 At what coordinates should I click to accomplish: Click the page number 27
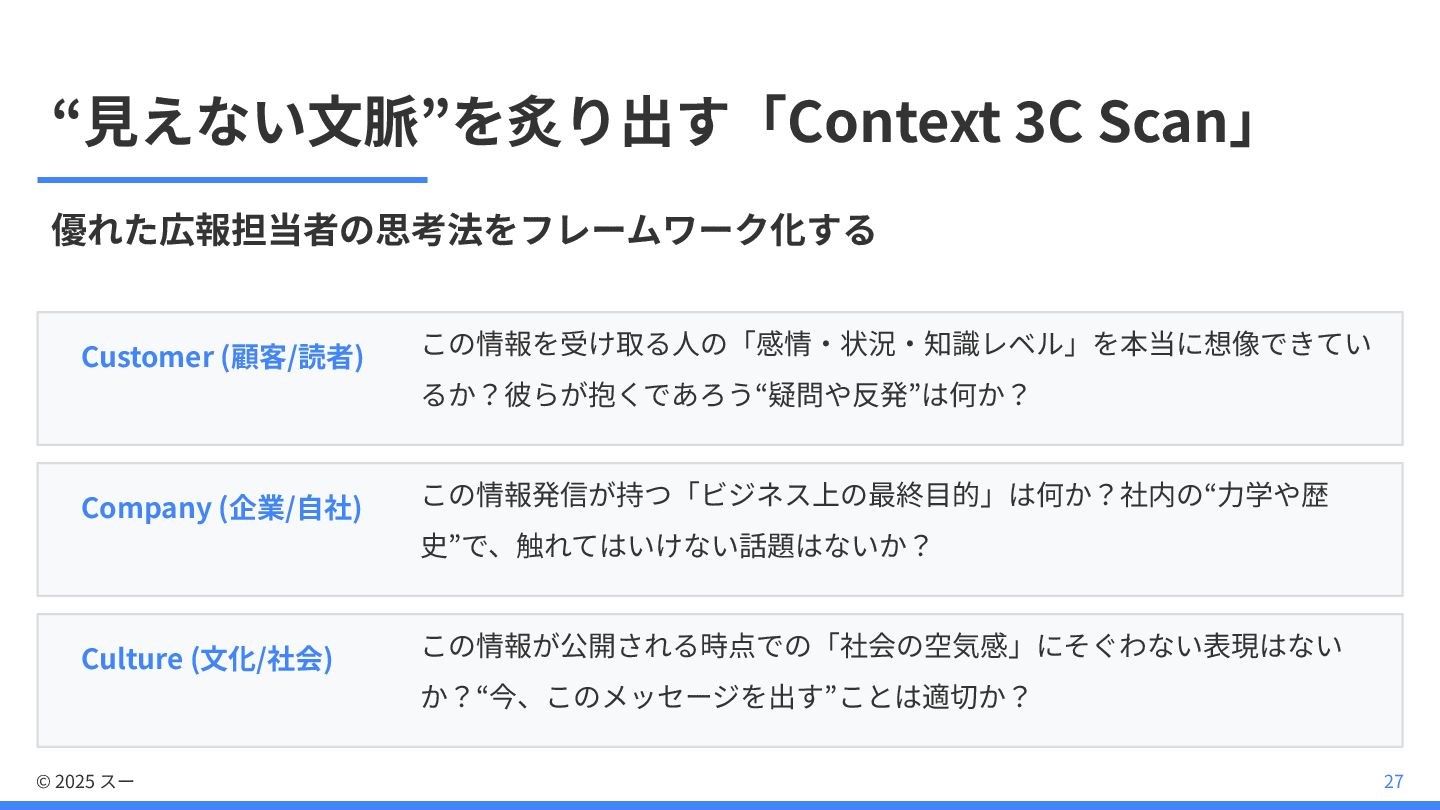pos(1393,781)
